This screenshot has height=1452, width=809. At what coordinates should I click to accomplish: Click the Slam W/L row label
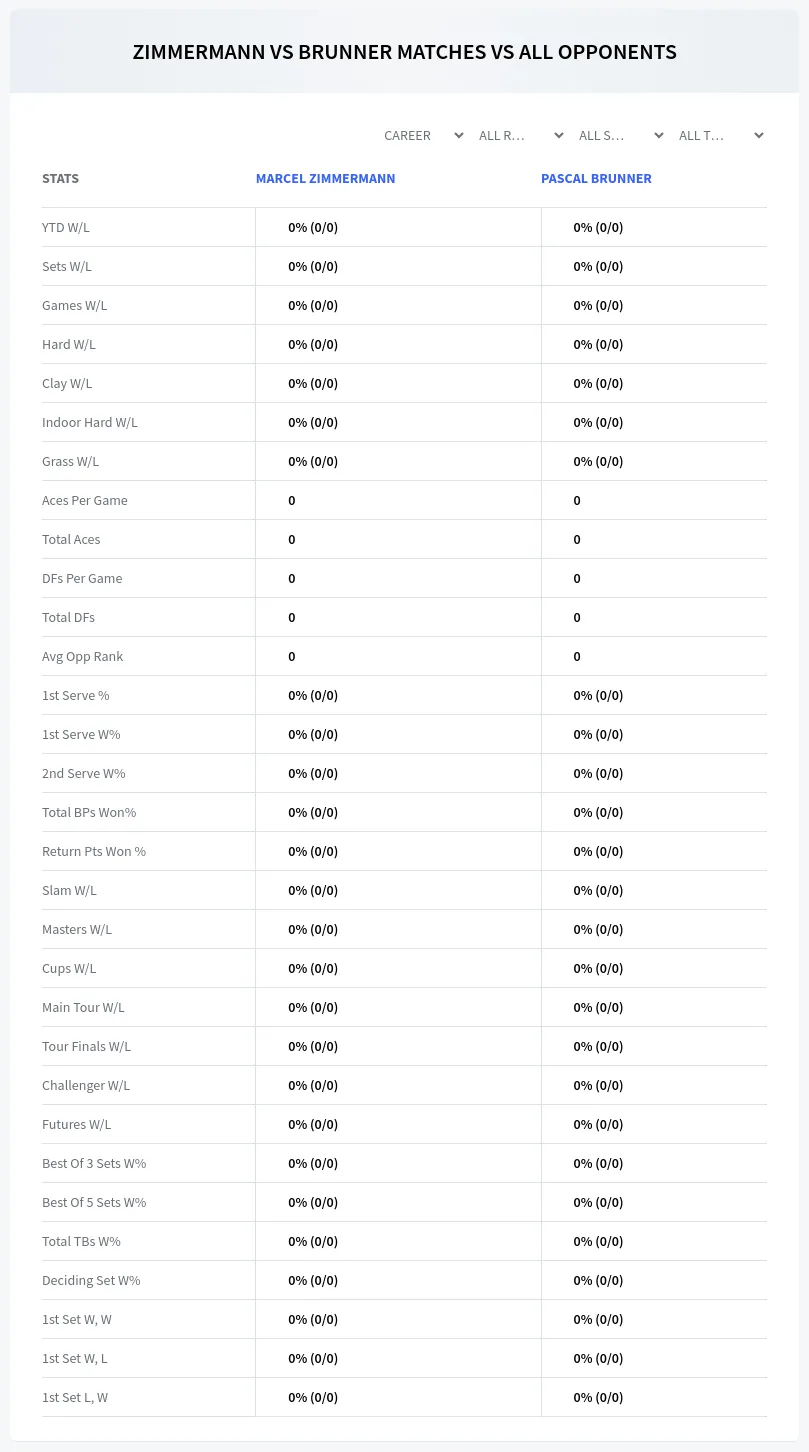tap(69, 890)
